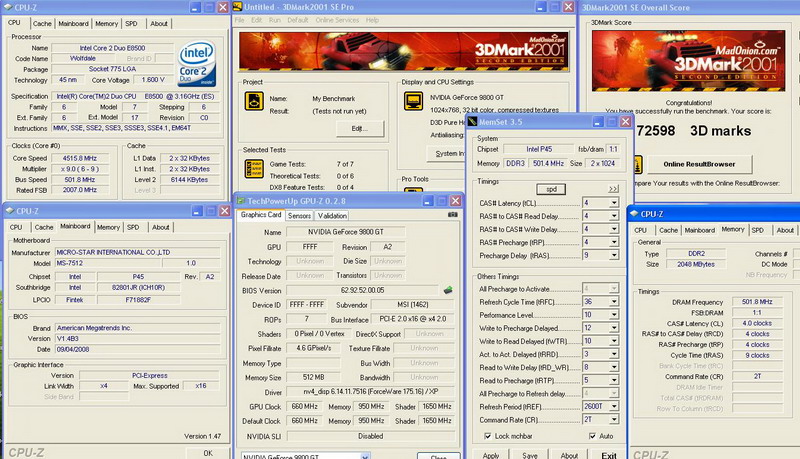Select the Graphics Card tab in GPU-Z
Screen dimensions: 800x459
[261, 215]
